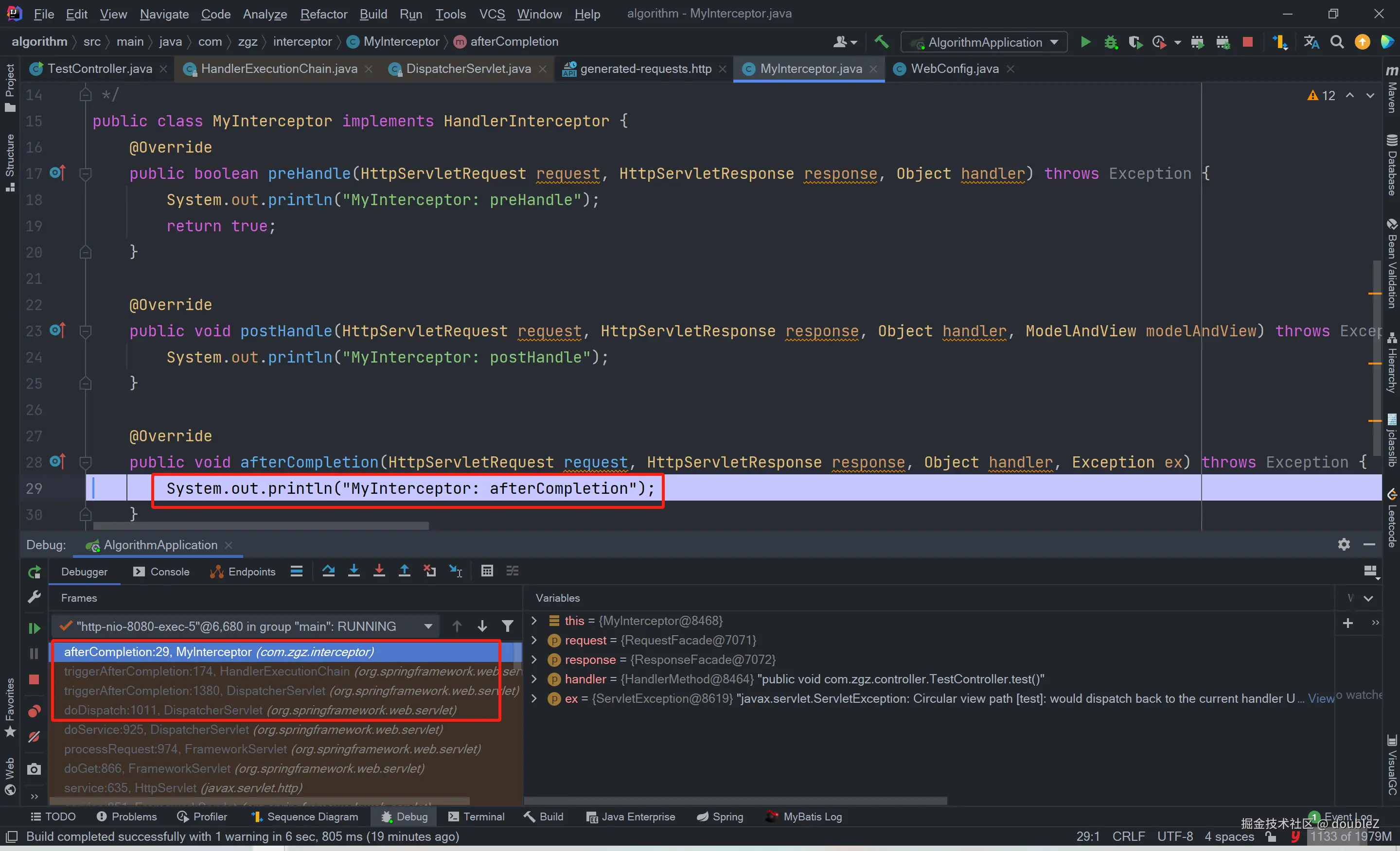This screenshot has width=1400, height=851.
Task: Open the Refactor menu
Action: coord(323,14)
